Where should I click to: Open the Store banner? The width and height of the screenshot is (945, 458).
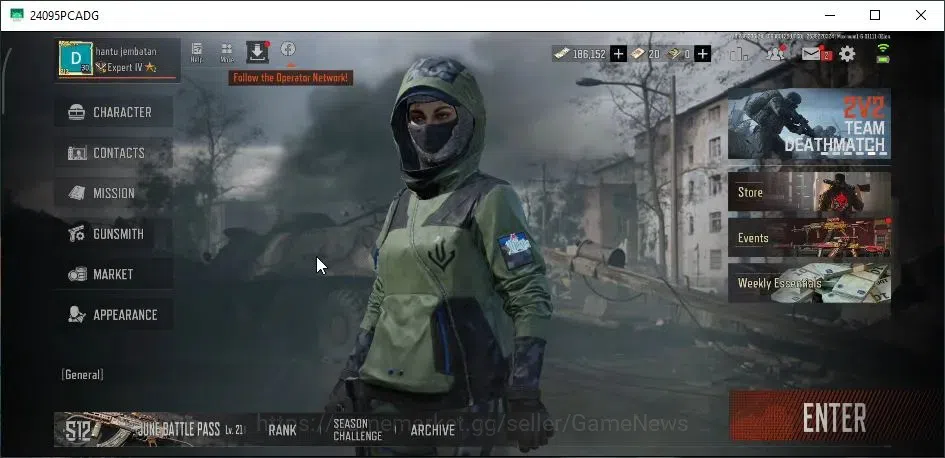[x=809, y=192]
